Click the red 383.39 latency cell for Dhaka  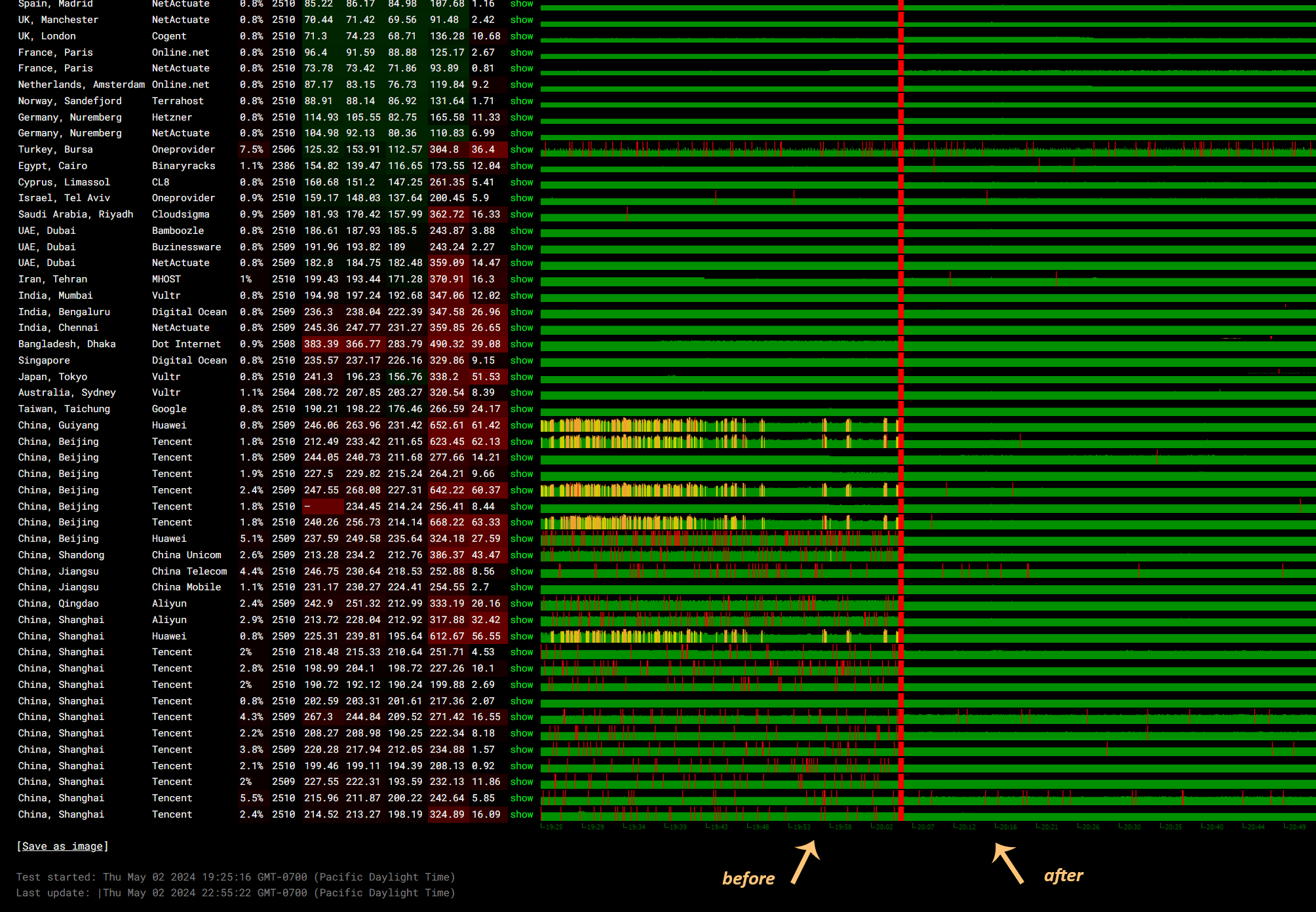point(322,344)
